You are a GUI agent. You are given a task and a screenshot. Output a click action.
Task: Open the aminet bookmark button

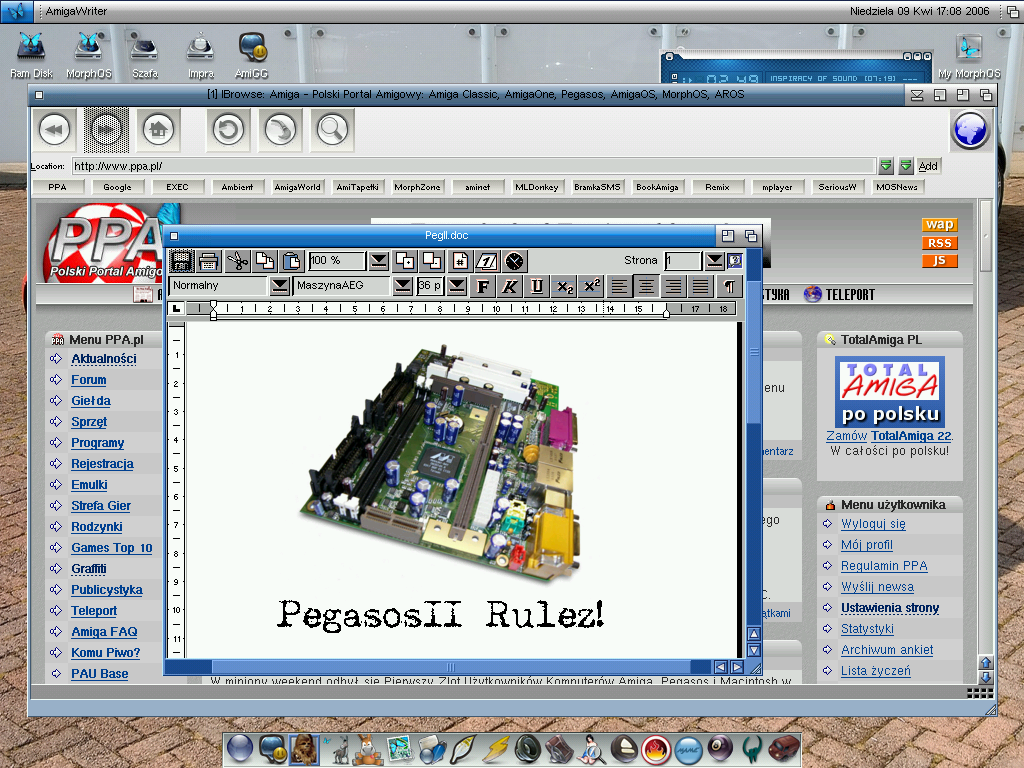pyautogui.click(x=477, y=187)
